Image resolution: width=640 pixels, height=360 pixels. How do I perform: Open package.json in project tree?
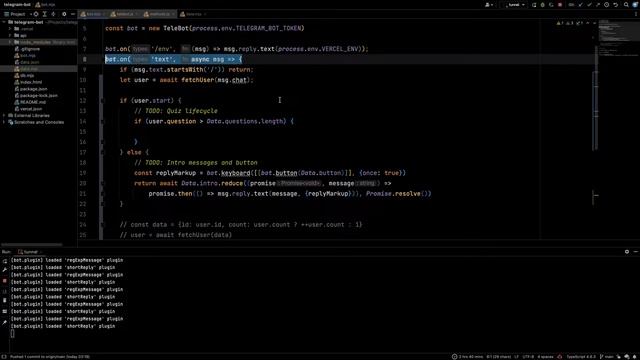tap(31, 89)
